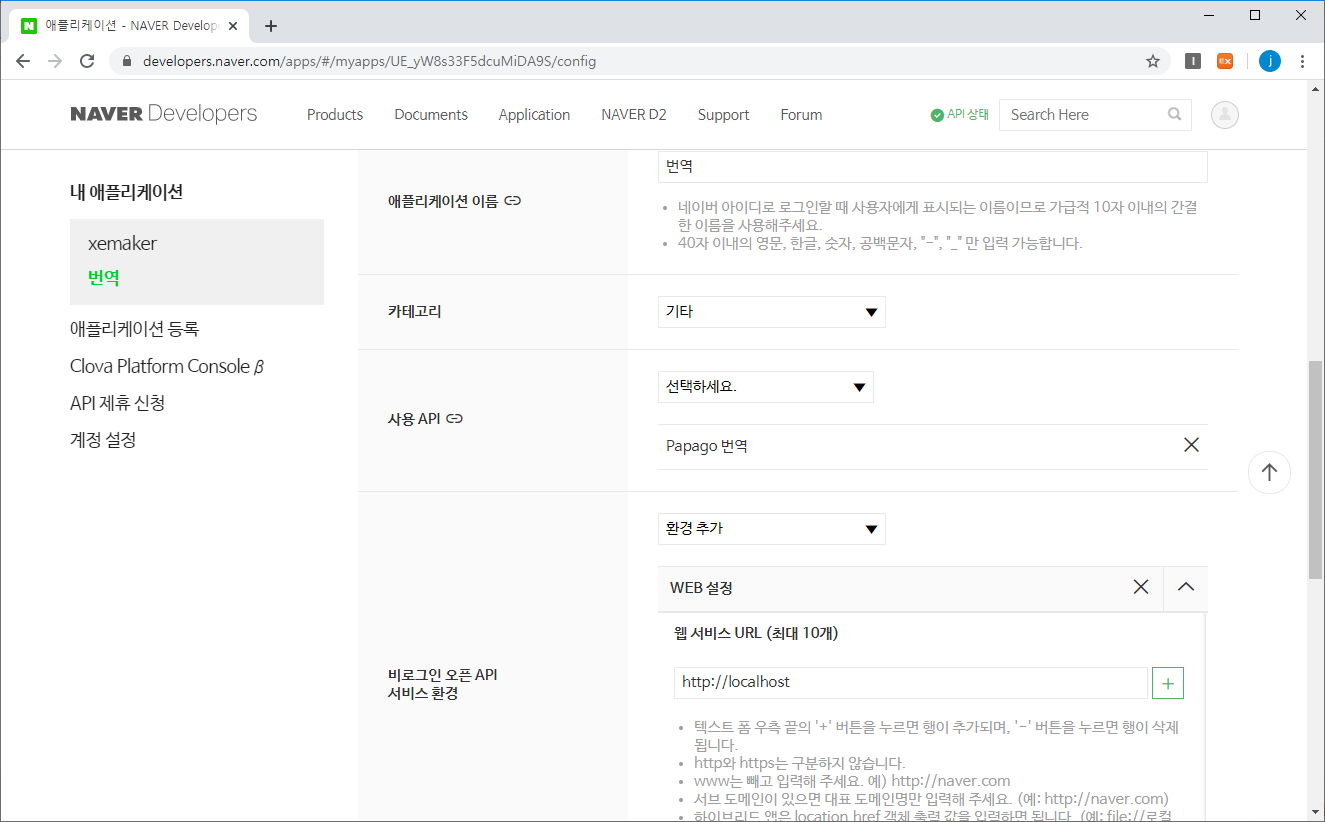Open Clova Platform Console sidebar link
The width and height of the screenshot is (1325, 822).
coord(167,366)
